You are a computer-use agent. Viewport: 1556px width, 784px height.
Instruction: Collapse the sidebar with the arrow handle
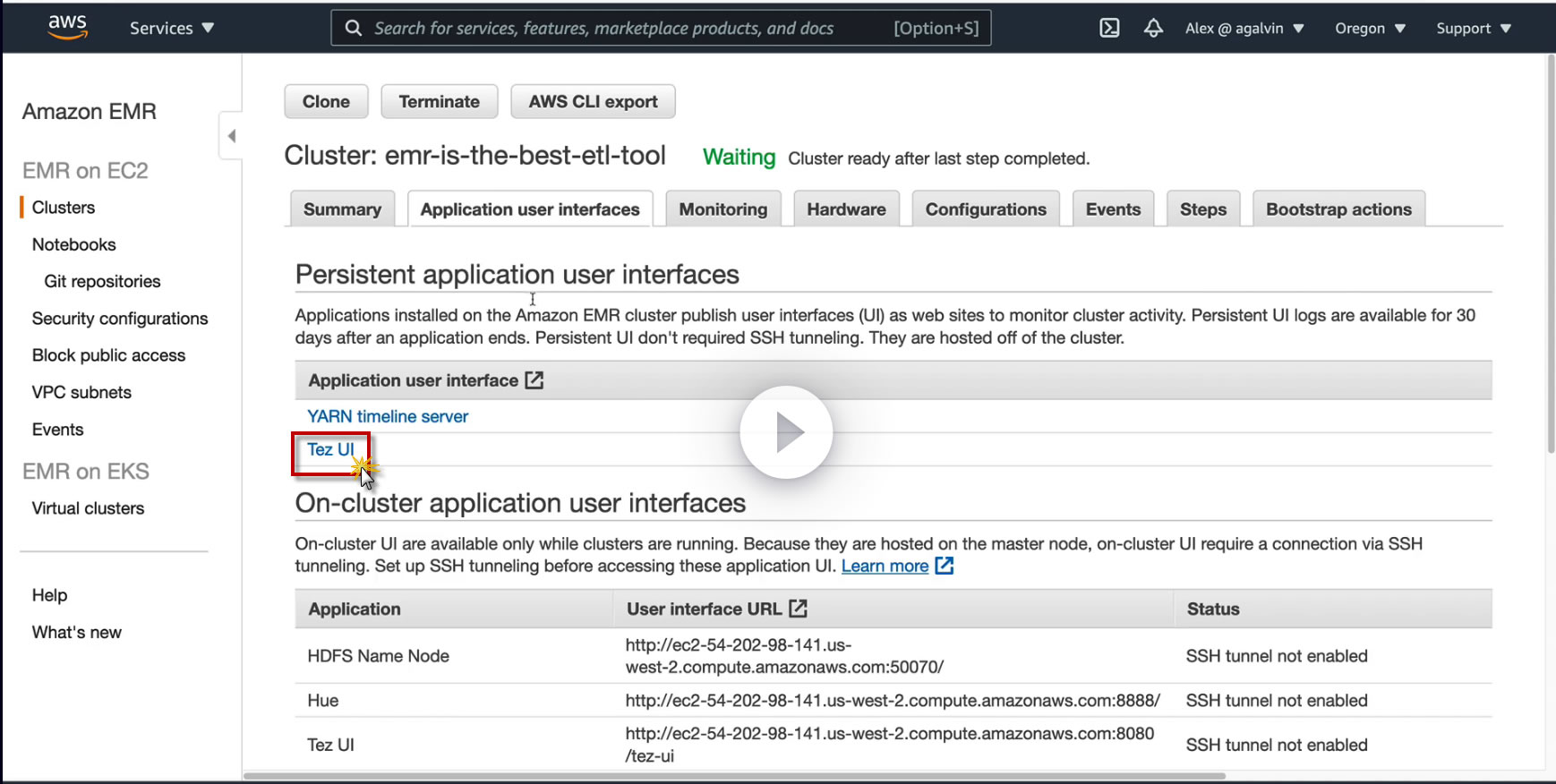pos(231,136)
